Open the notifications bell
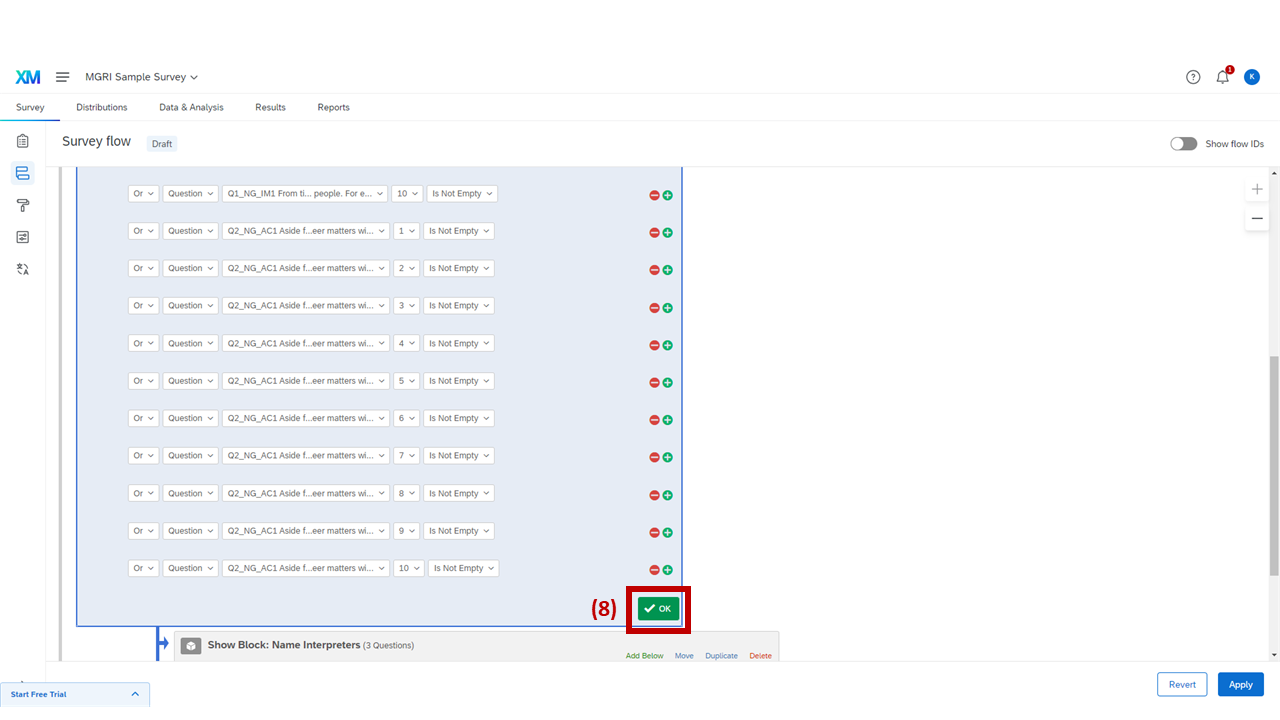The image size is (1280, 720). (x=1222, y=76)
